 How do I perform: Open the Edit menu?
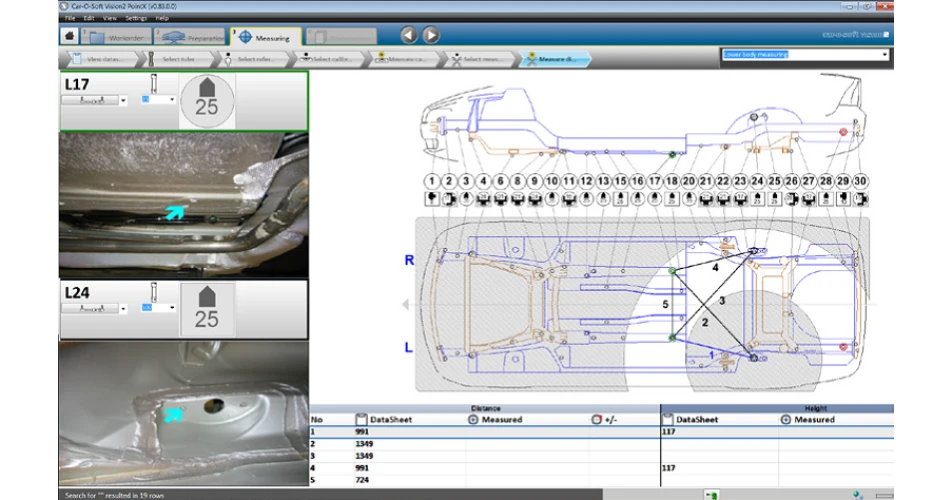pos(89,18)
